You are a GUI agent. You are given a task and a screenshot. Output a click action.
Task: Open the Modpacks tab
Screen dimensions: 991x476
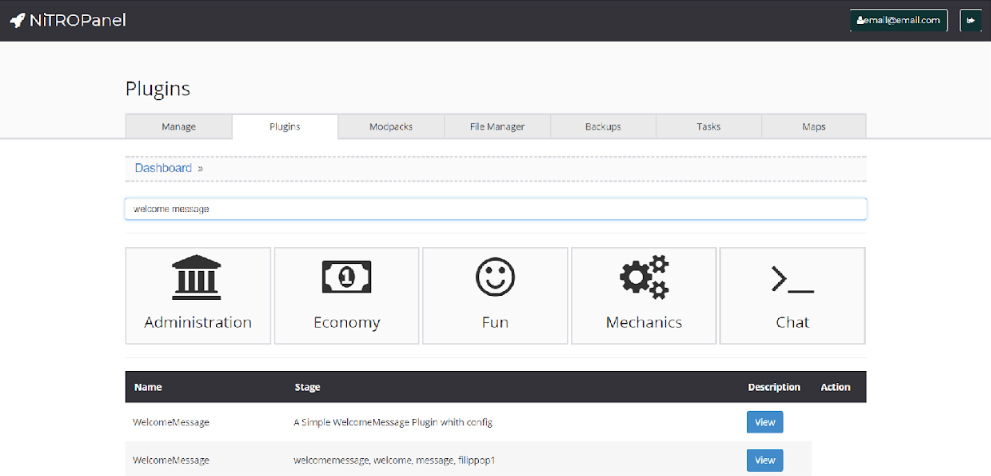tap(391, 127)
